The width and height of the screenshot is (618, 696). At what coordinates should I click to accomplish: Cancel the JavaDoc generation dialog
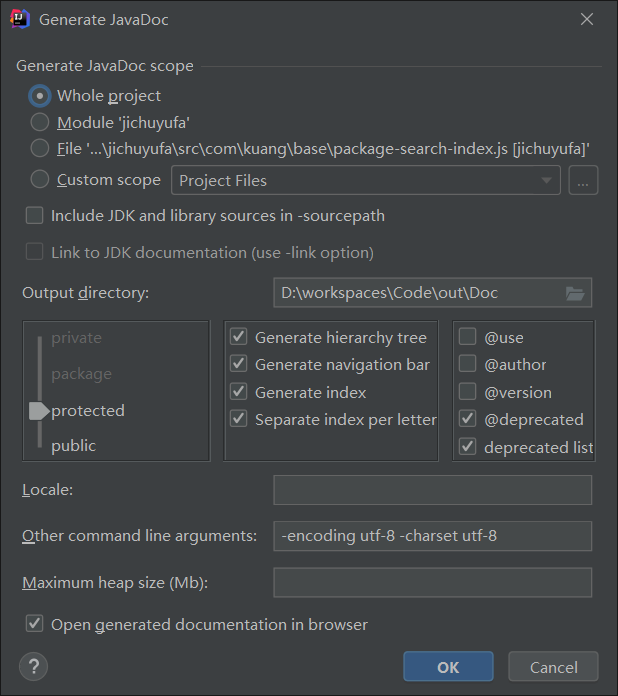(553, 666)
